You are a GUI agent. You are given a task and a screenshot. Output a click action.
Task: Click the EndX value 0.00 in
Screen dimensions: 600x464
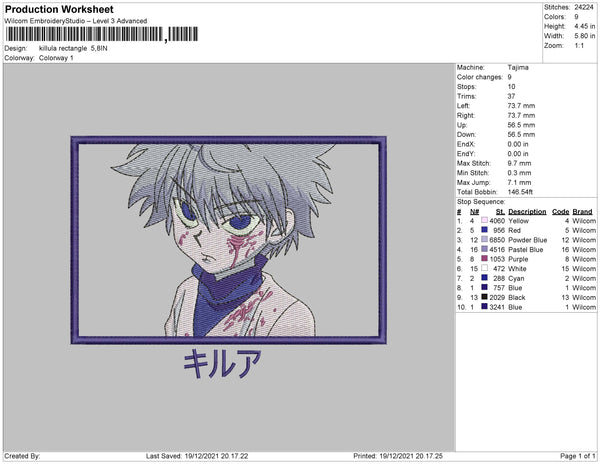(x=518, y=144)
